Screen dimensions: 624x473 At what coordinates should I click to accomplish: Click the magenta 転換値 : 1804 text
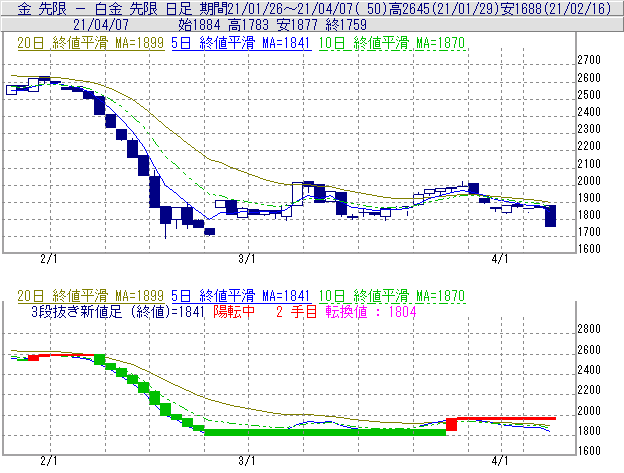pyautogui.click(x=371, y=311)
